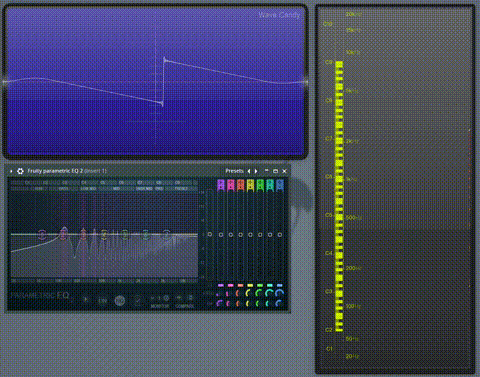480x377 pixels.
Task: Click the blue band 7 type icon
Action: pyautogui.click(x=280, y=185)
